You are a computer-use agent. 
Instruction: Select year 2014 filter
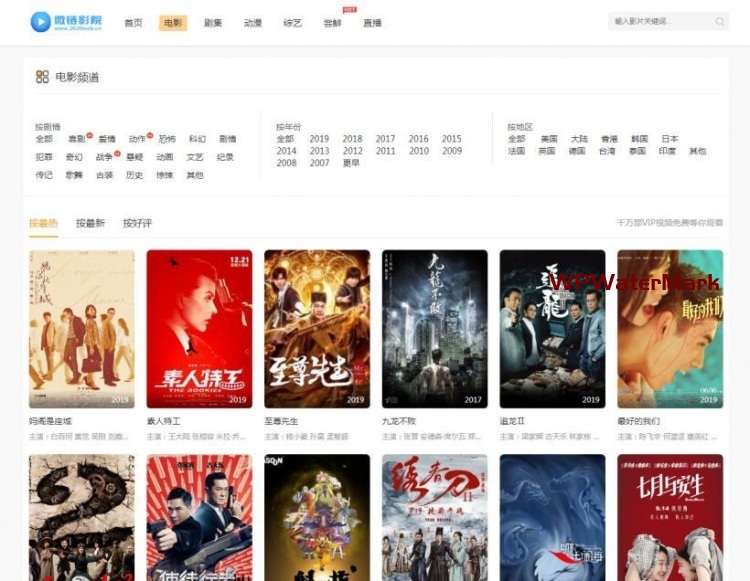(x=287, y=151)
